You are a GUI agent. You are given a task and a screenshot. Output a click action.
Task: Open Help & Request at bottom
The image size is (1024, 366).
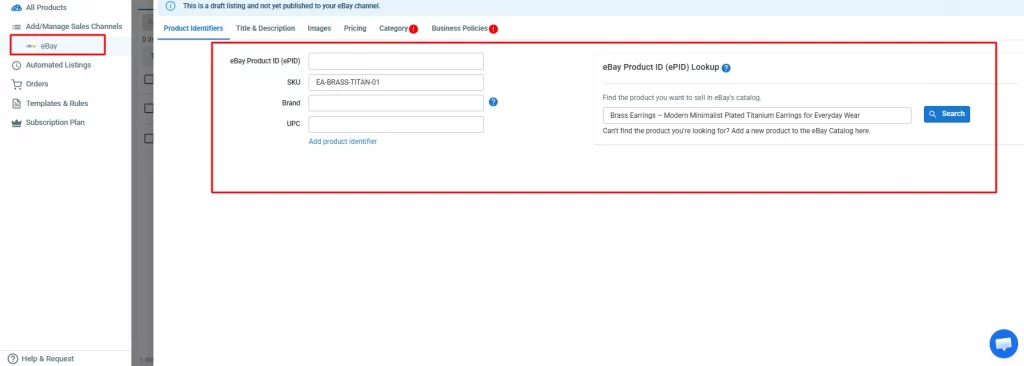click(x=48, y=358)
